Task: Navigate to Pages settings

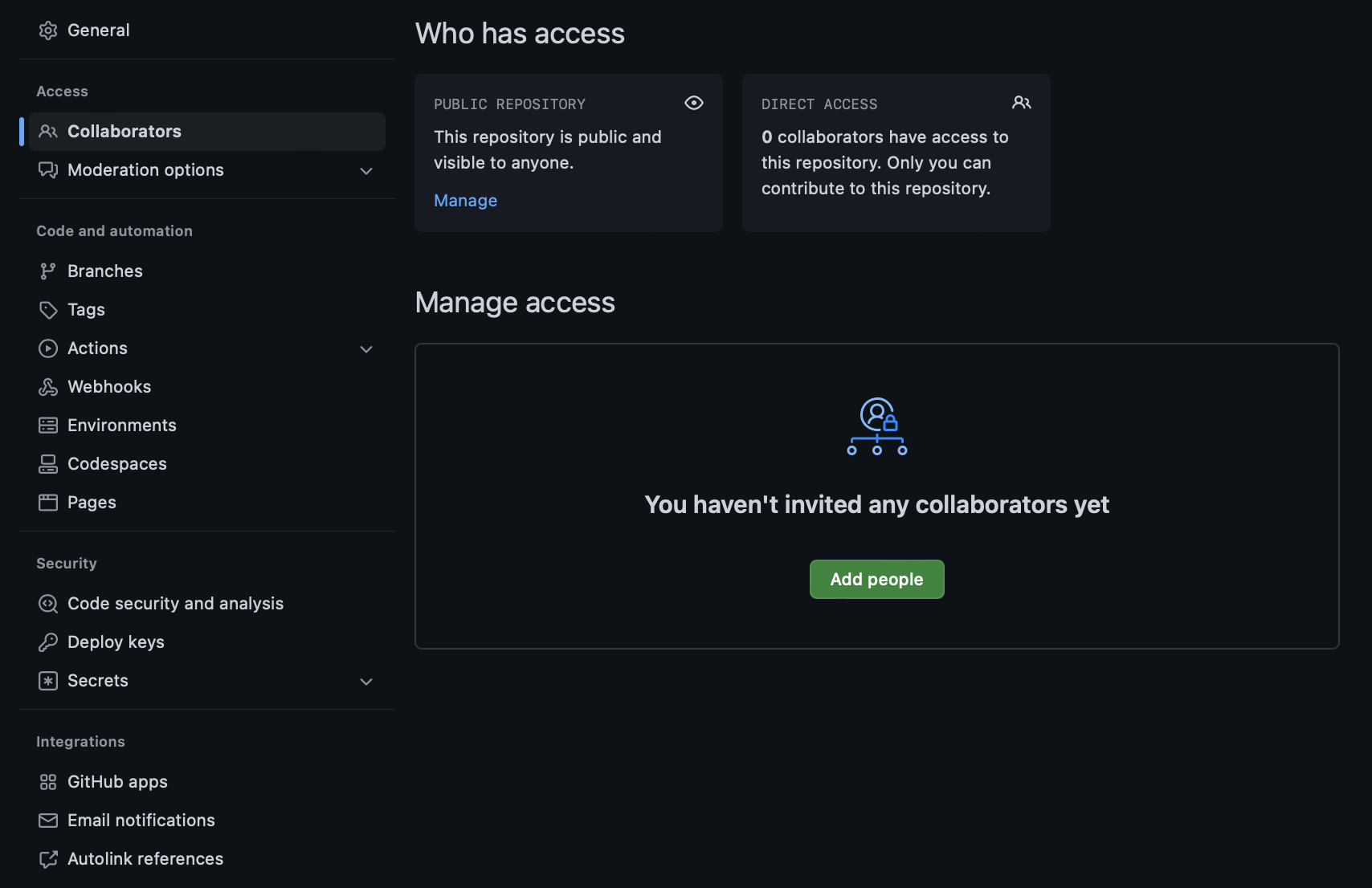Action: point(207,503)
